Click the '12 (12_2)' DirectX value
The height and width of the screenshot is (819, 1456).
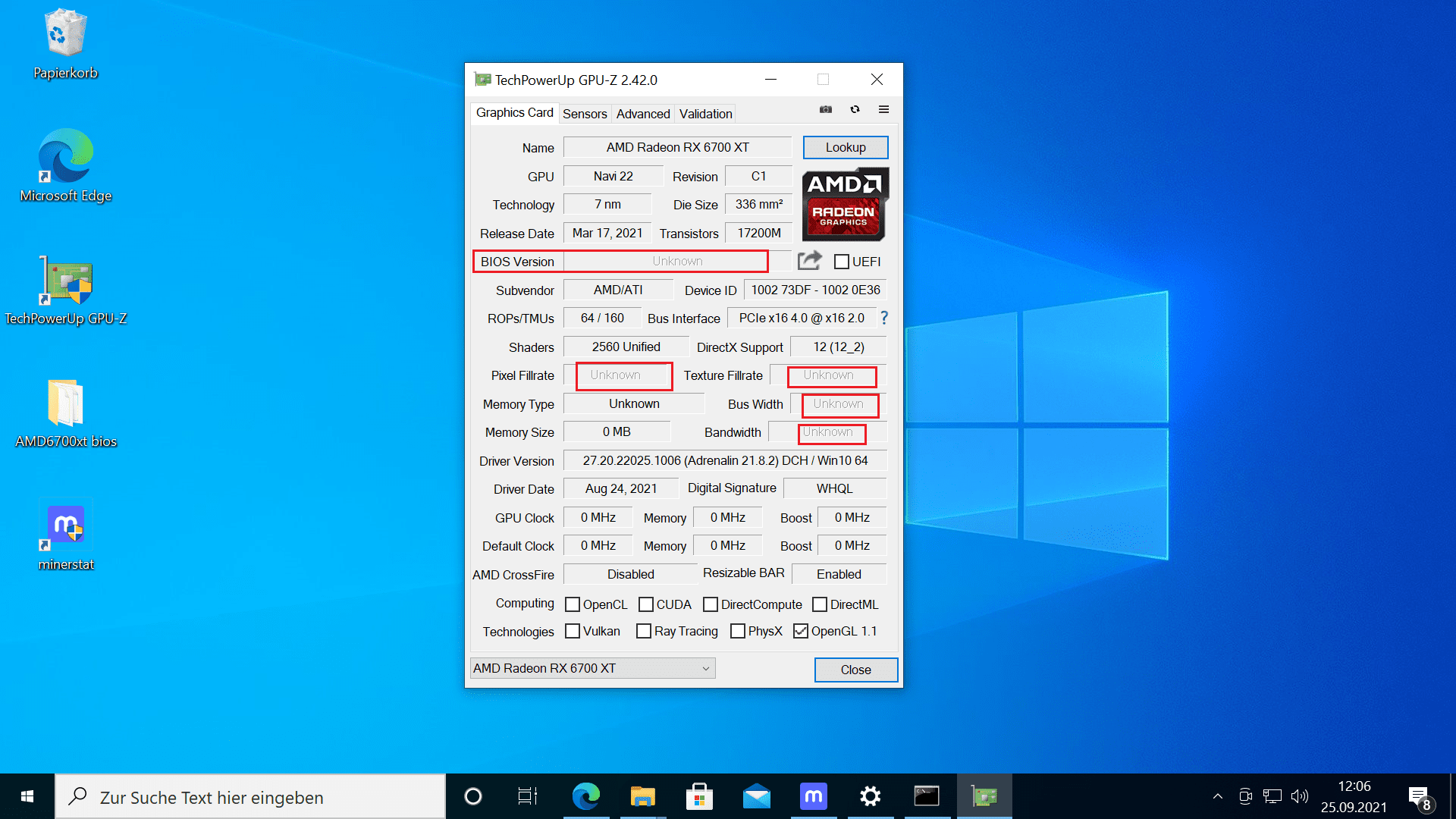(839, 347)
